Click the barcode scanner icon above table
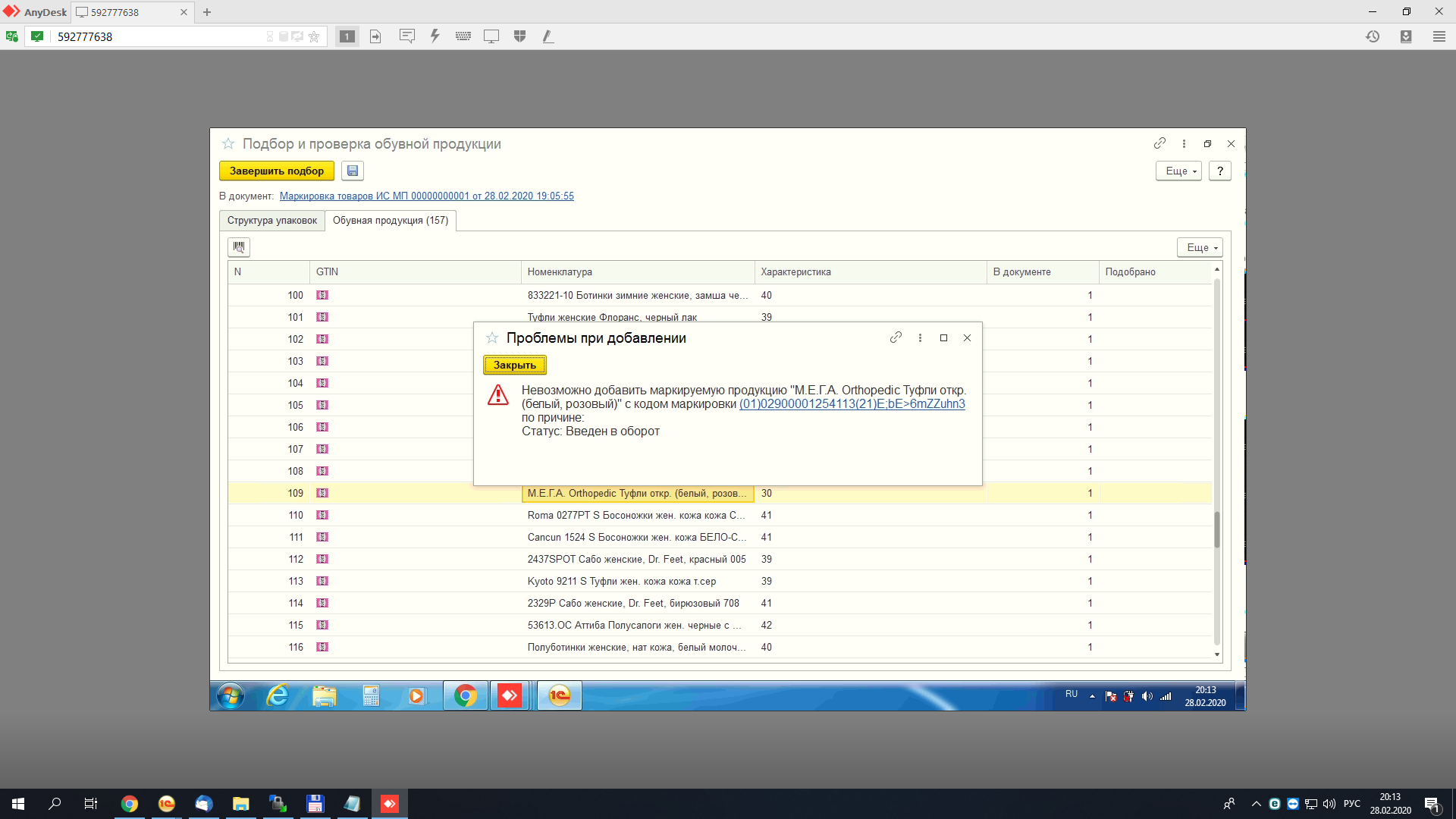The image size is (1456, 819). [x=239, y=247]
